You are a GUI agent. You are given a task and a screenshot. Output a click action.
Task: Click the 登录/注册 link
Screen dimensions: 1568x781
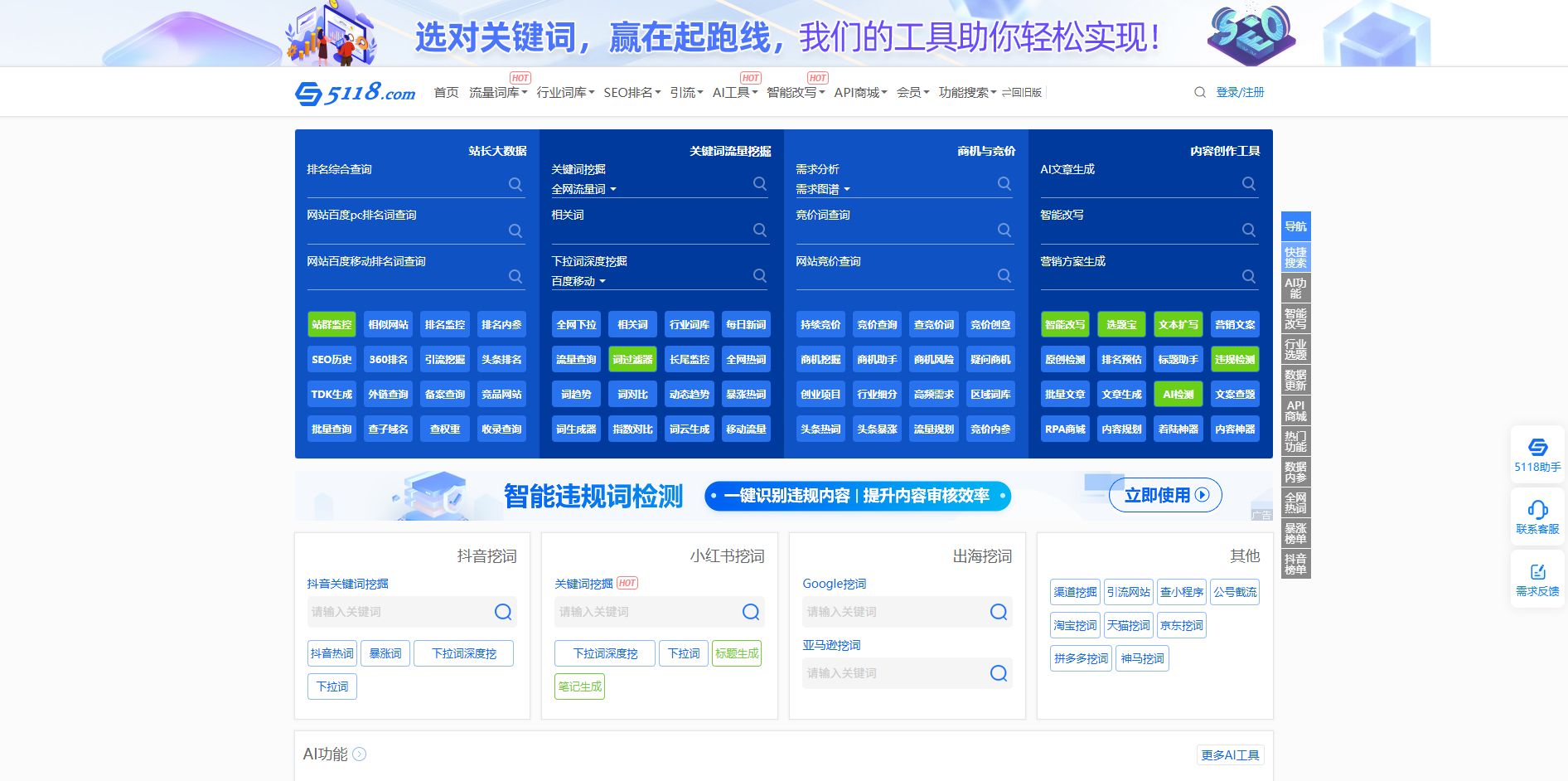[1240, 93]
